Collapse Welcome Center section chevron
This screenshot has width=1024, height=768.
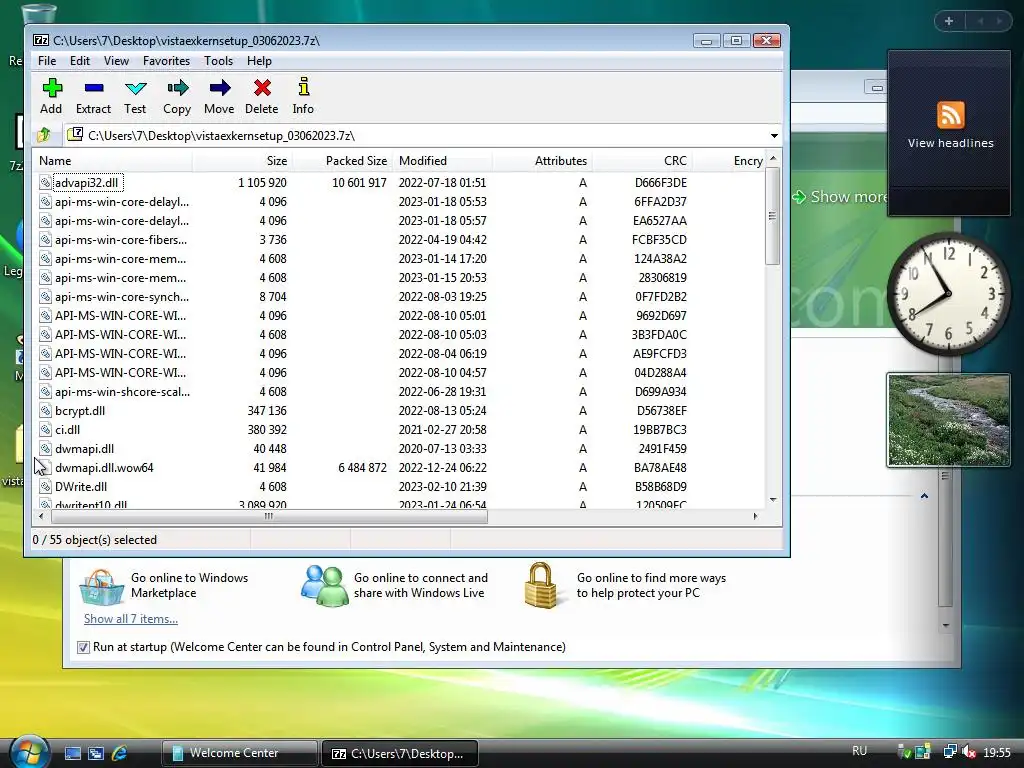click(x=924, y=496)
